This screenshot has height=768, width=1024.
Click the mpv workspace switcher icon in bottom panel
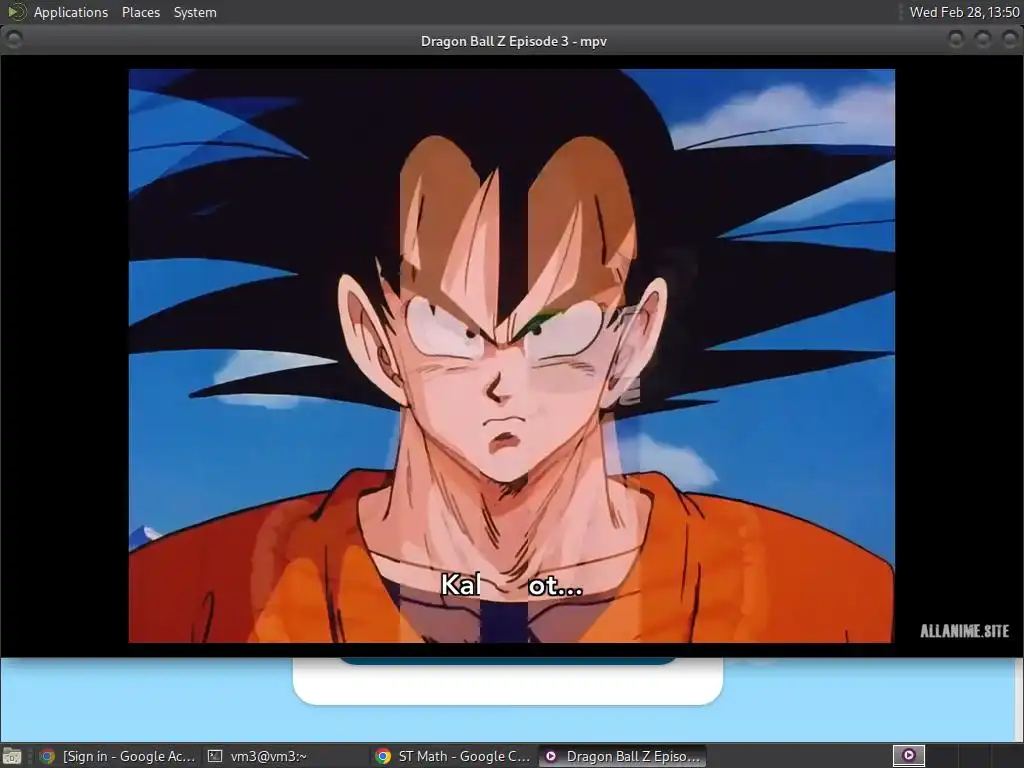pyautogui.click(x=908, y=756)
